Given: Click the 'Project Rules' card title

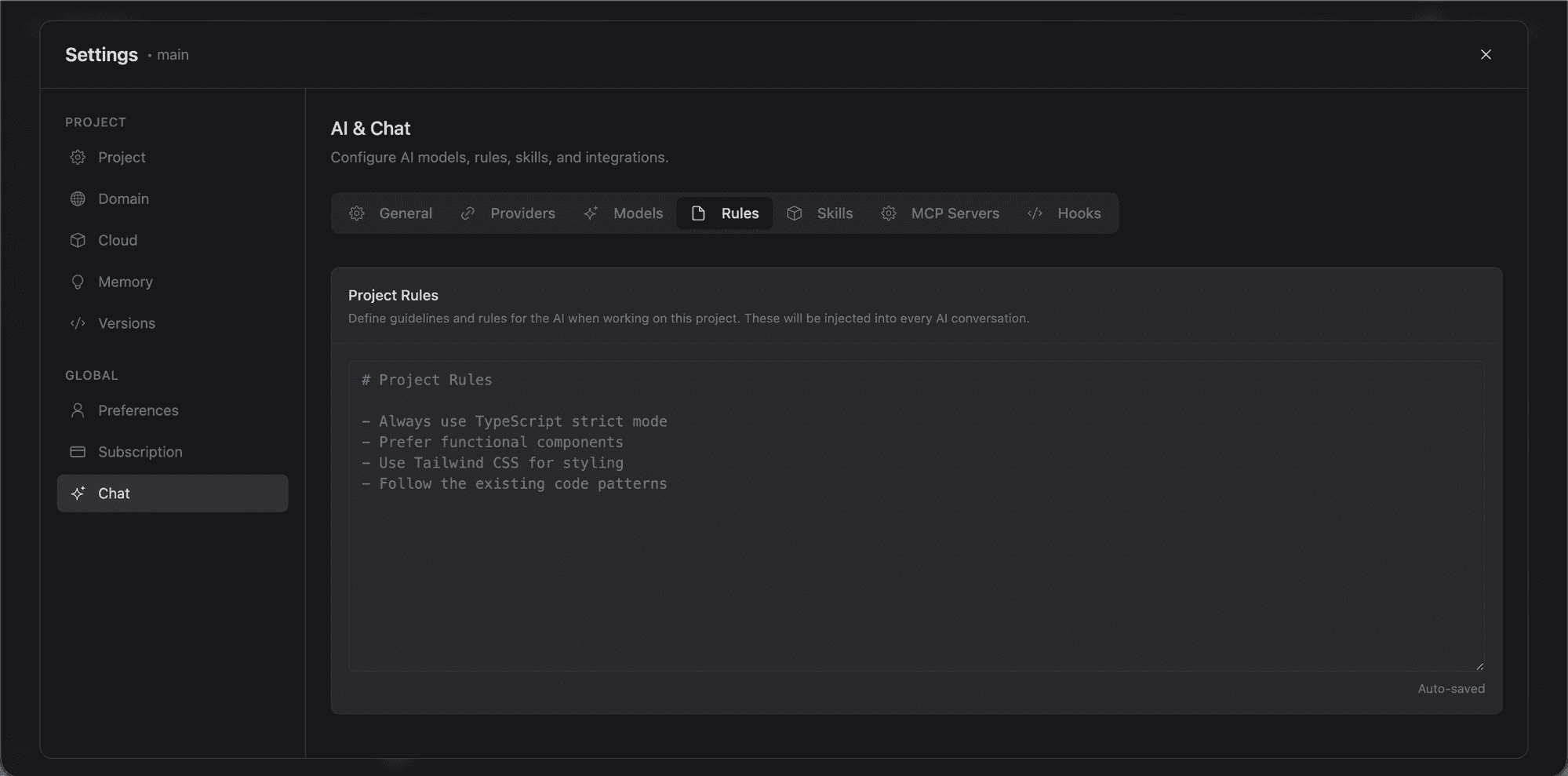Looking at the screenshot, I should tap(393, 295).
